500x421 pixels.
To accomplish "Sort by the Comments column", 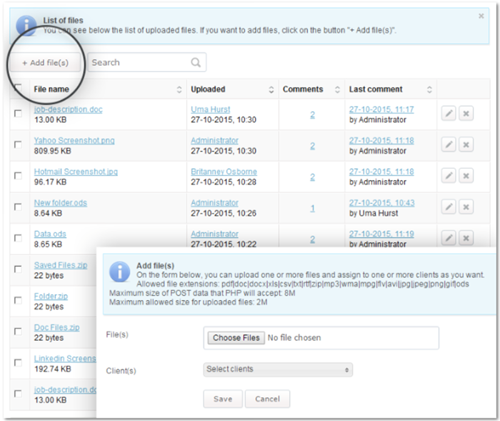I will coord(337,89).
